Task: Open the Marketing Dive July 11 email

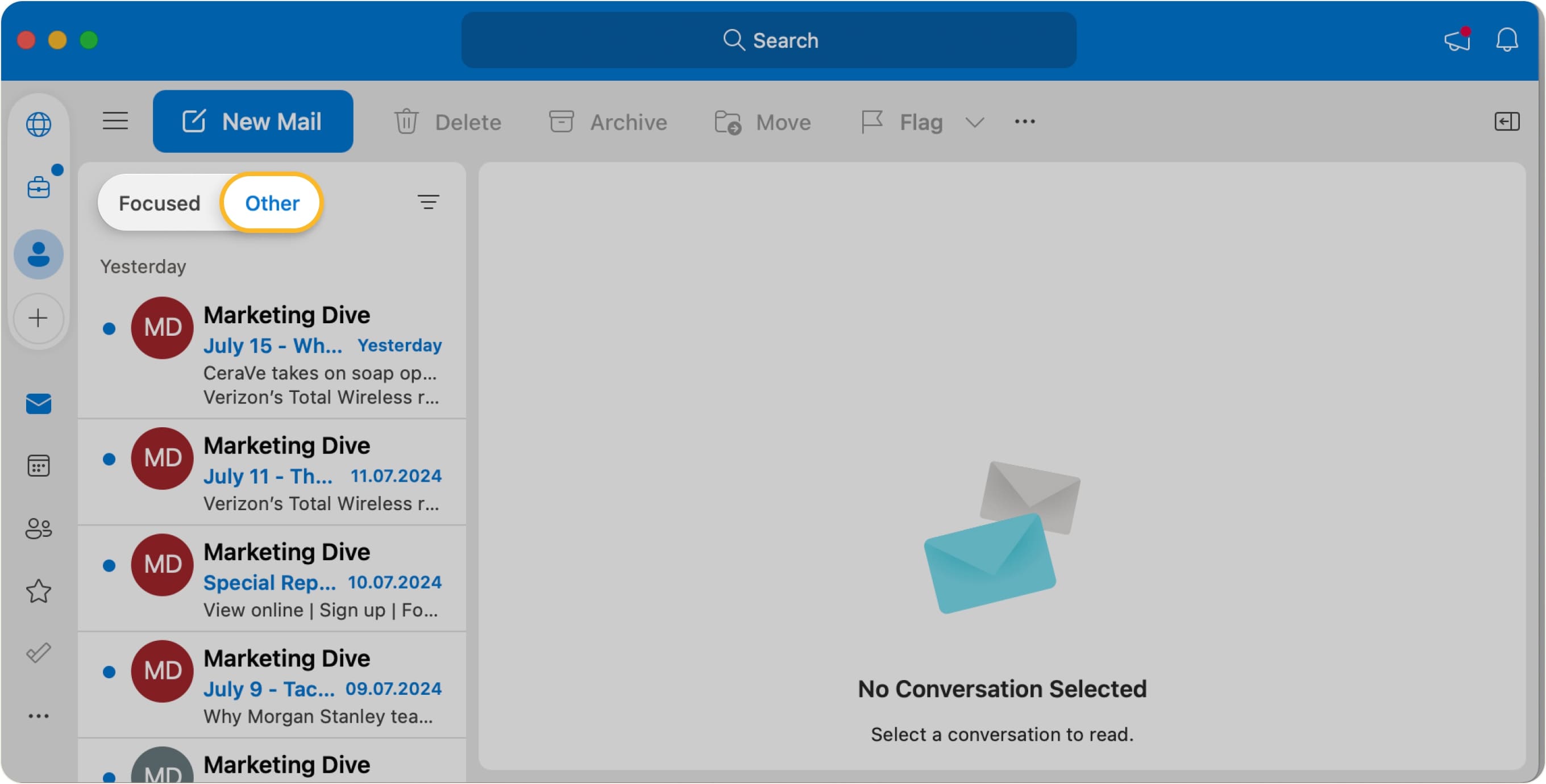Action: (x=272, y=473)
